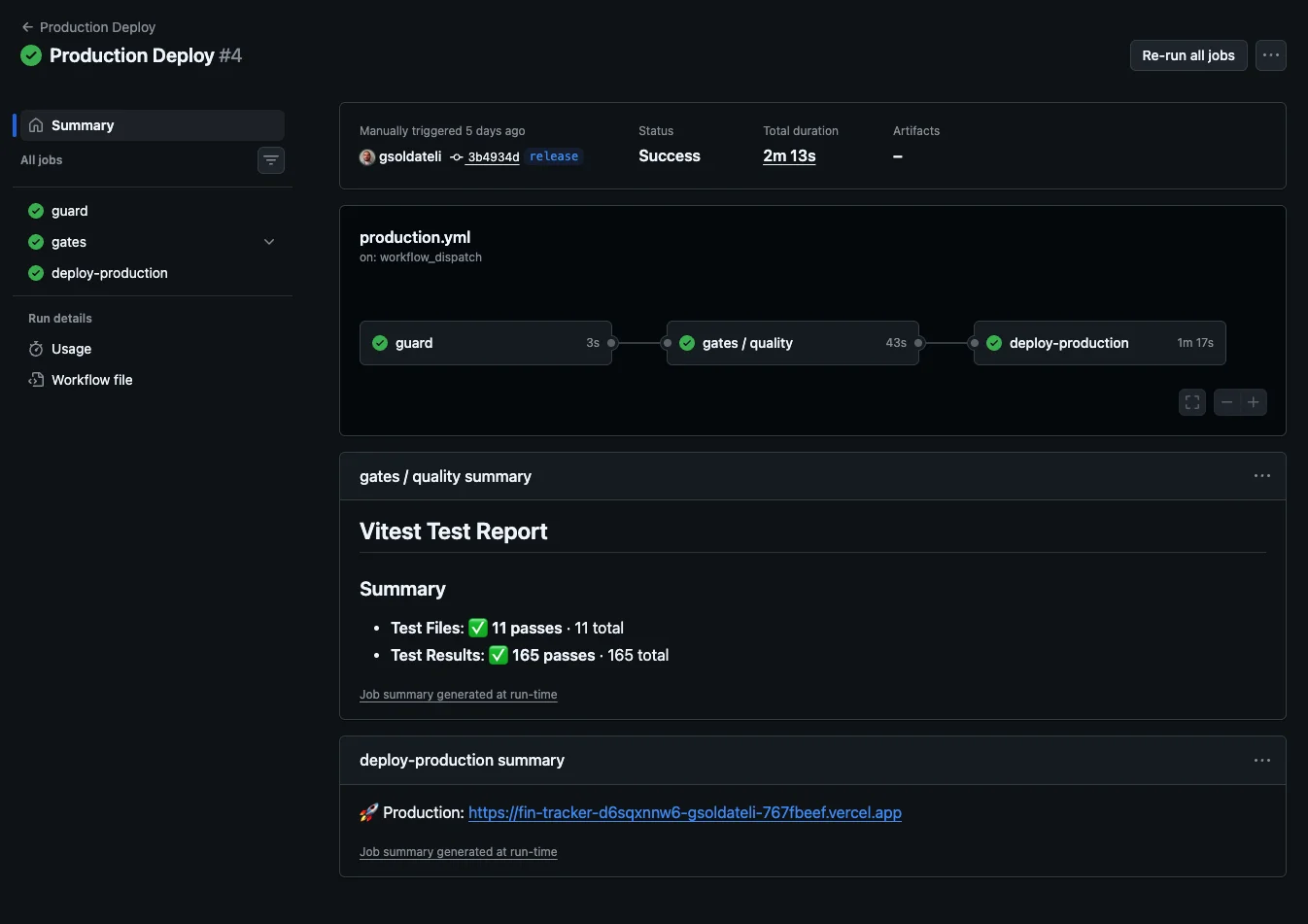Click the "Vitest Test Report" heading
Screen dimensions: 1308x924
click(x=454, y=531)
